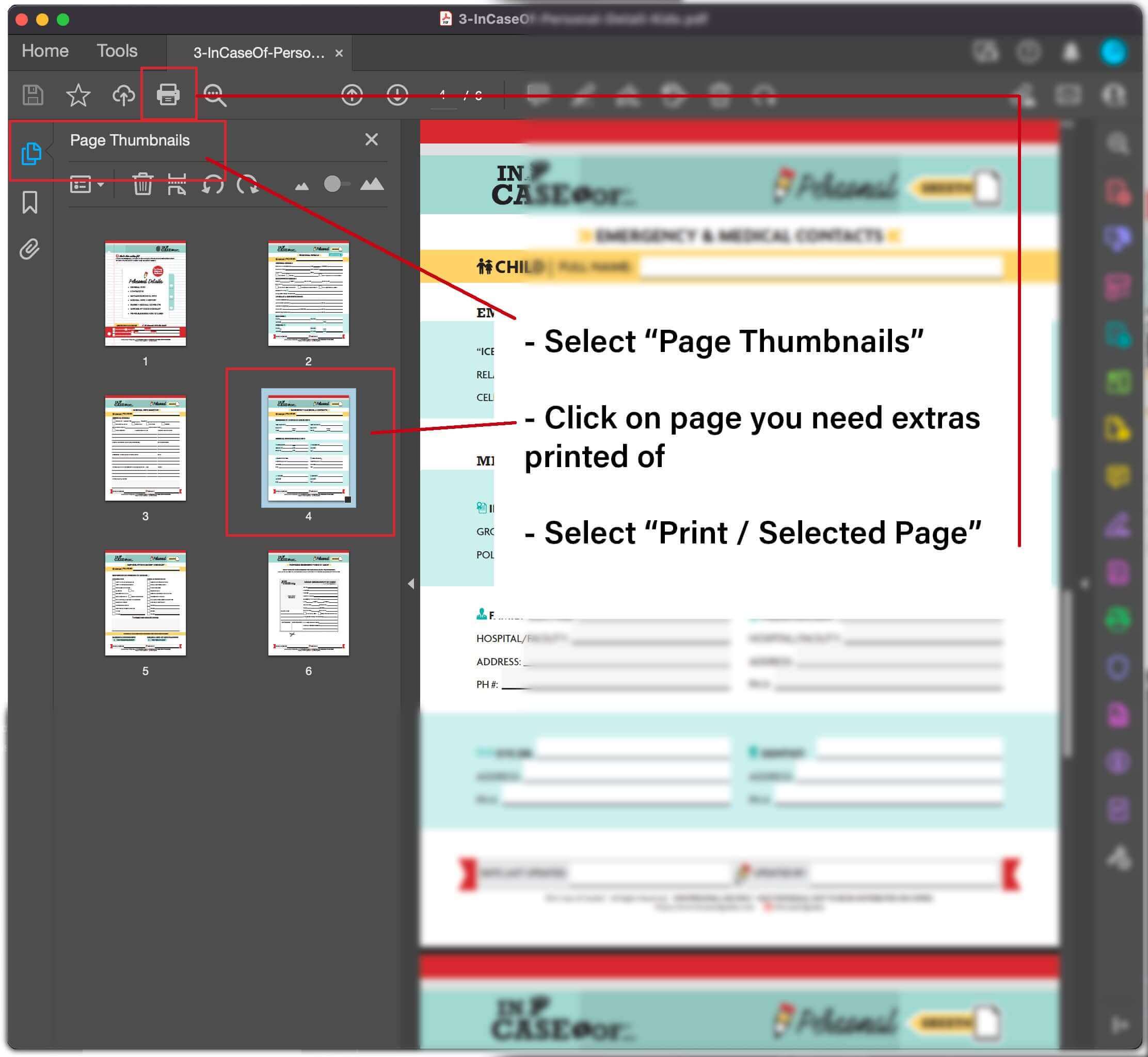This screenshot has width=1148, height=1057.
Task: Go to previous page arrow
Action: point(352,94)
